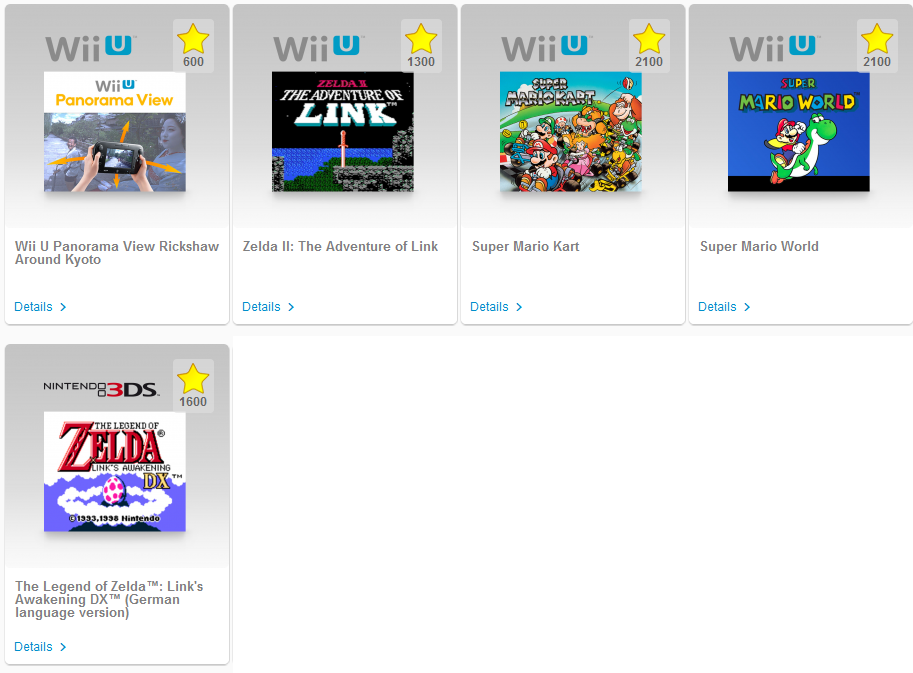Click the 600 star points badge
This screenshot has height=673, width=913.
(193, 46)
